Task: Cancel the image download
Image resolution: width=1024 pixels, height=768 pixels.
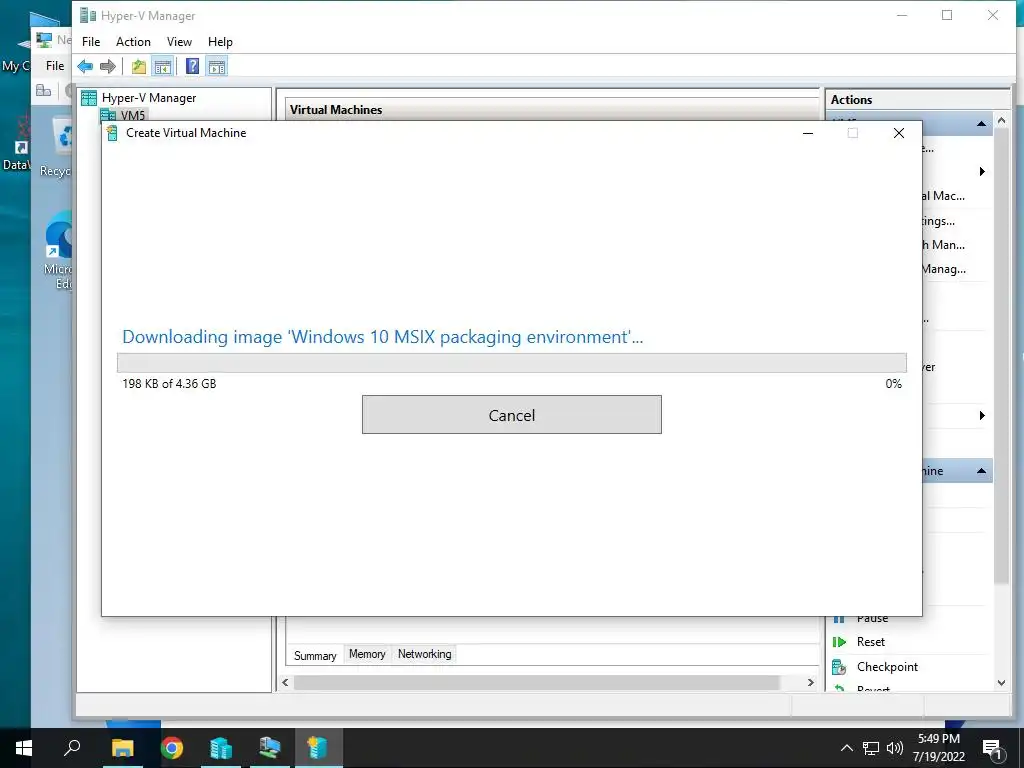Action: 511,414
